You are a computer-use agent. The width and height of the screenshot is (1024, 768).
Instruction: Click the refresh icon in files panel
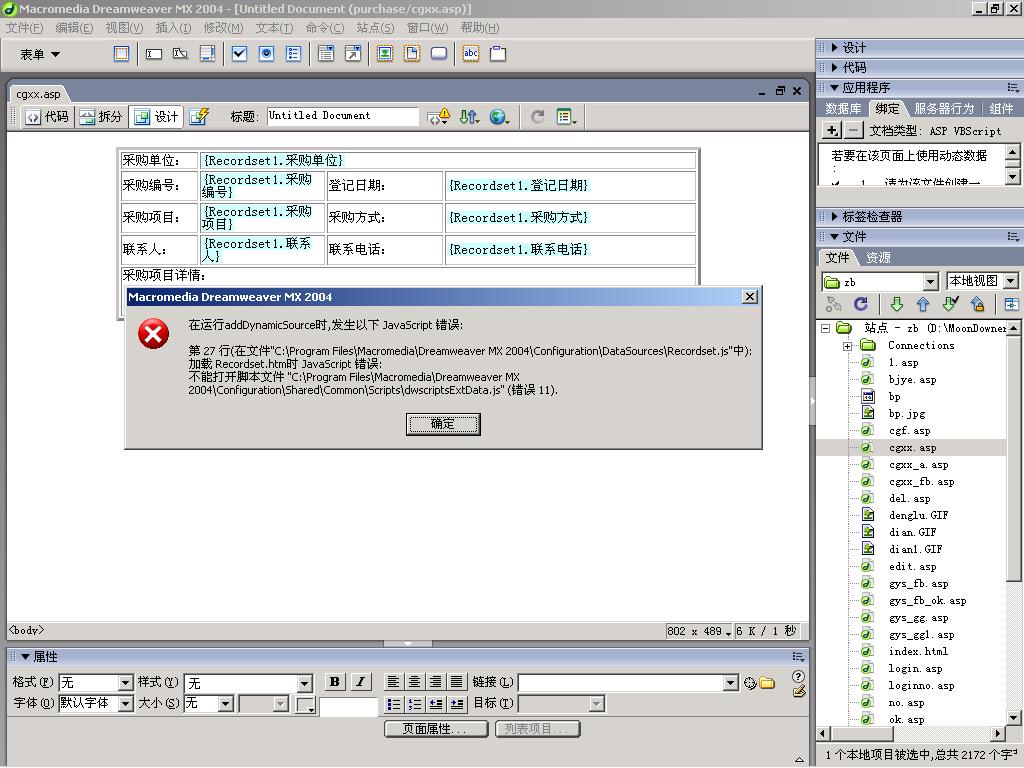coord(860,305)
